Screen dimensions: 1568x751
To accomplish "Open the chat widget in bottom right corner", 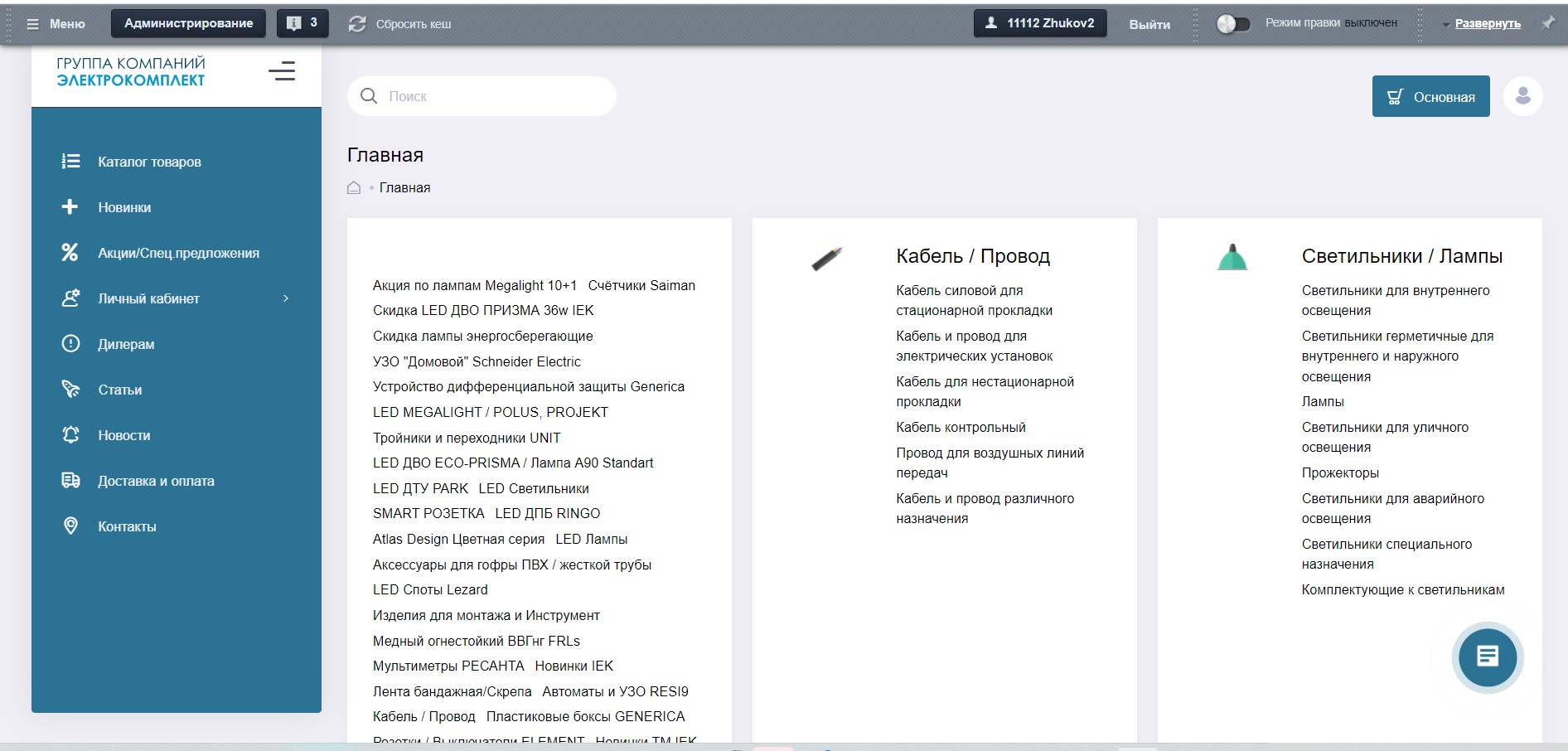I will click(1487, 657).
